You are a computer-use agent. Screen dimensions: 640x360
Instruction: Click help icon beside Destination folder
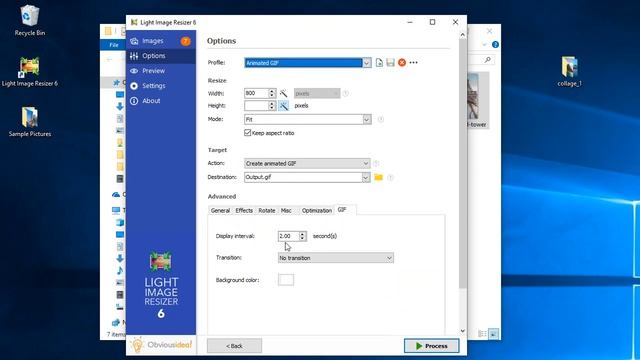coord(390,178)
